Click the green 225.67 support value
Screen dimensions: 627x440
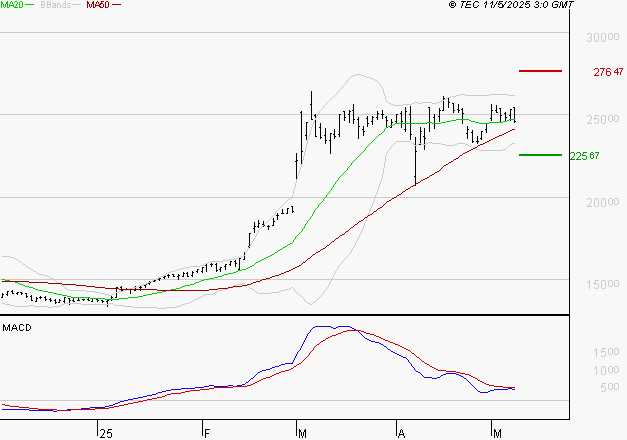pyautogui.click(x=584, y=156)
